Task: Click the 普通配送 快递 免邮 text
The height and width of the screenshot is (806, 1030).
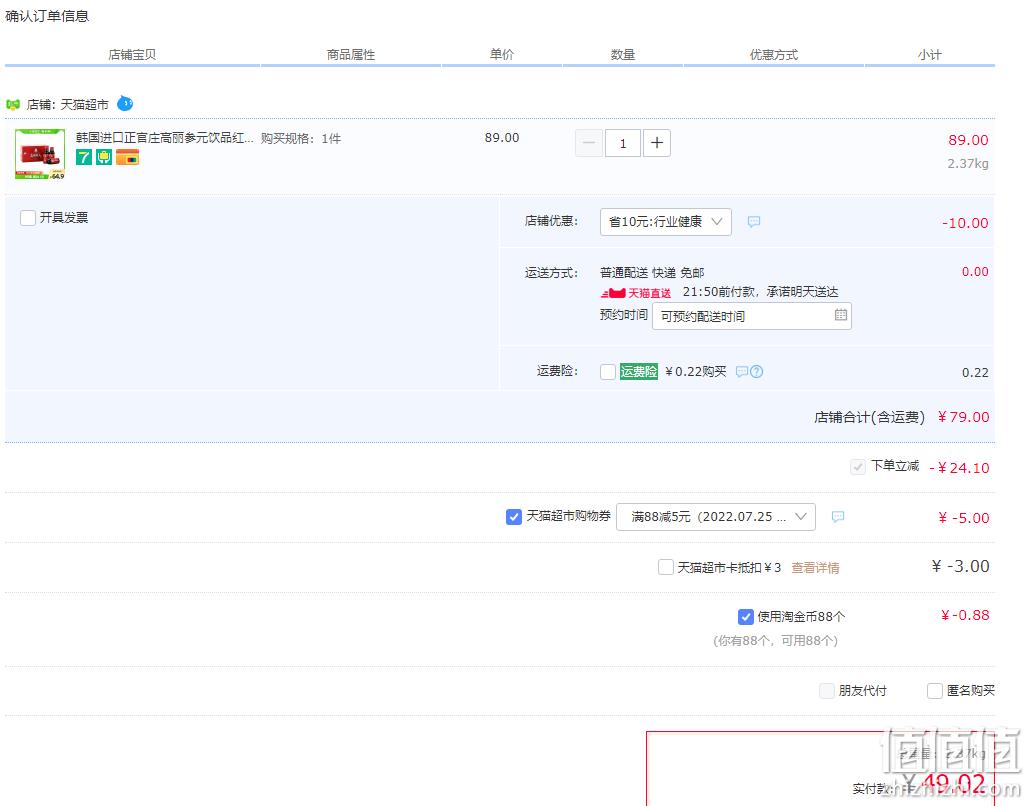Action: point(652,273)
